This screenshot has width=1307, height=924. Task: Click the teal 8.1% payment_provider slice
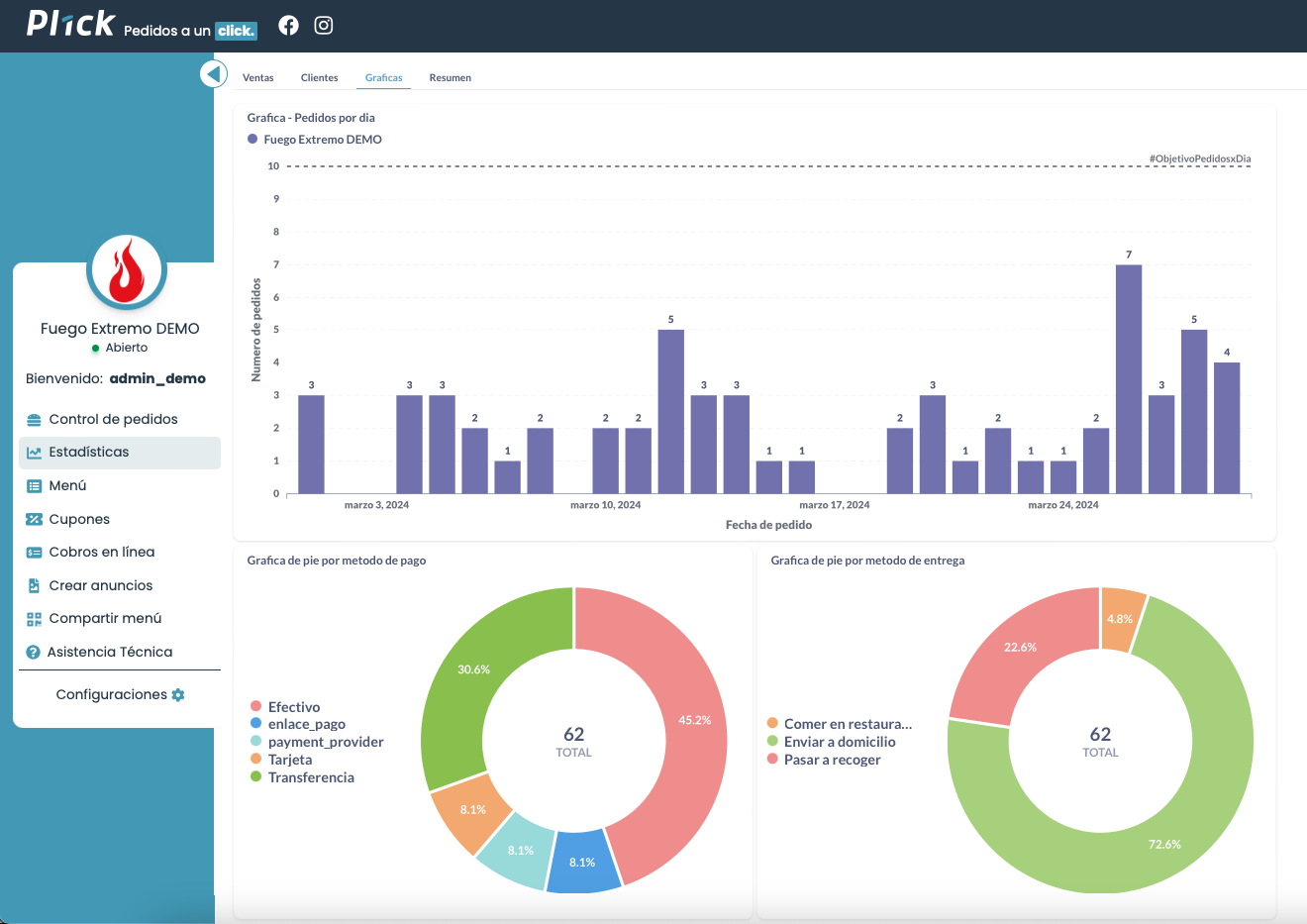[521, 851]
